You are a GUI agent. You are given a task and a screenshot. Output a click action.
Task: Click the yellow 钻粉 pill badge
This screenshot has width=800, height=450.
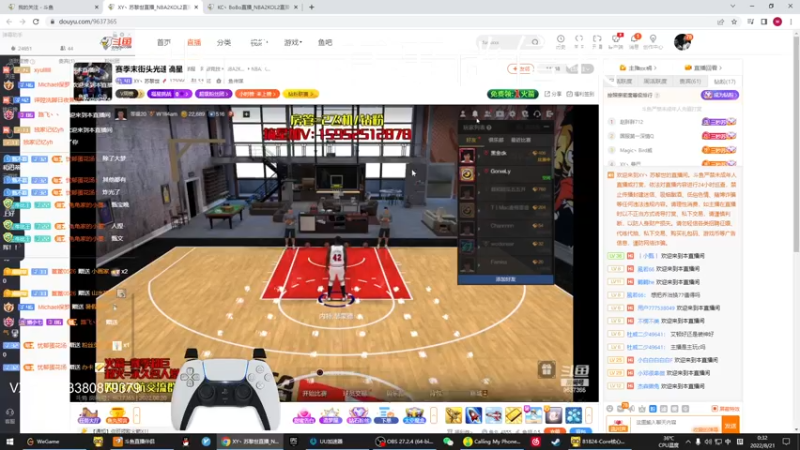pos(301,94)
